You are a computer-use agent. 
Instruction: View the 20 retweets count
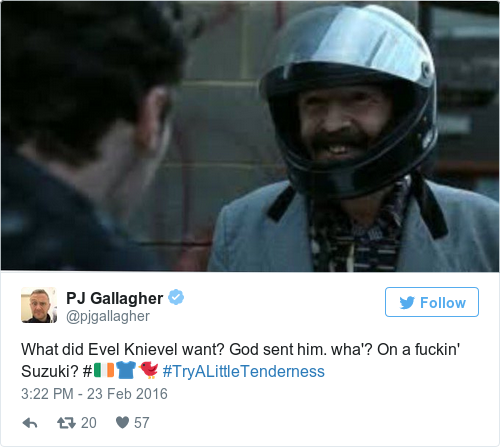click(x=89, y=423)
